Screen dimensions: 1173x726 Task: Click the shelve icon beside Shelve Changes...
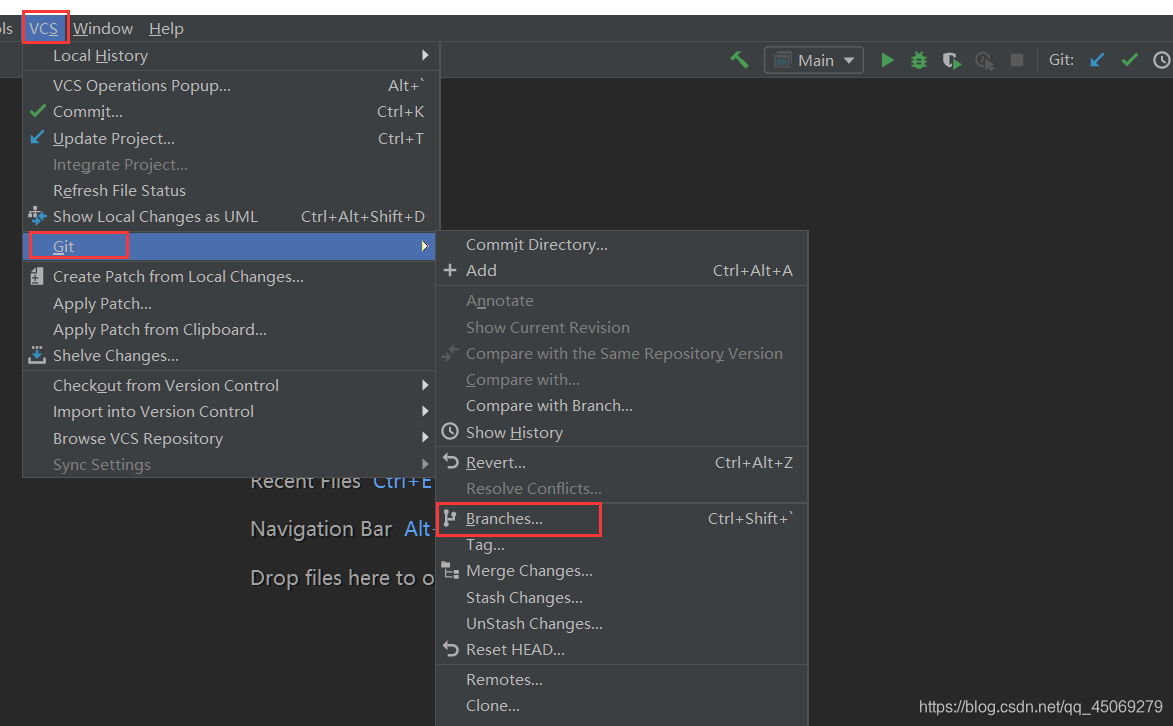(x=37, y=355)
